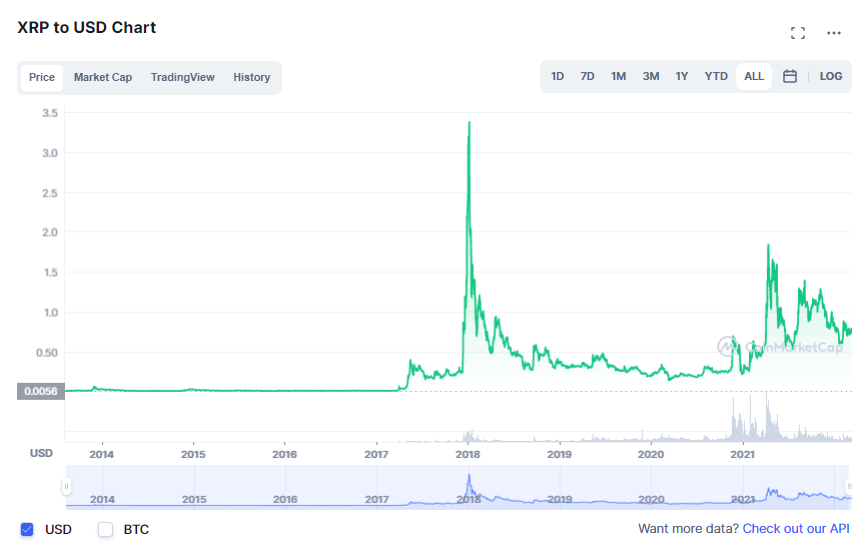Open the Check out our API link

(796, 529)
